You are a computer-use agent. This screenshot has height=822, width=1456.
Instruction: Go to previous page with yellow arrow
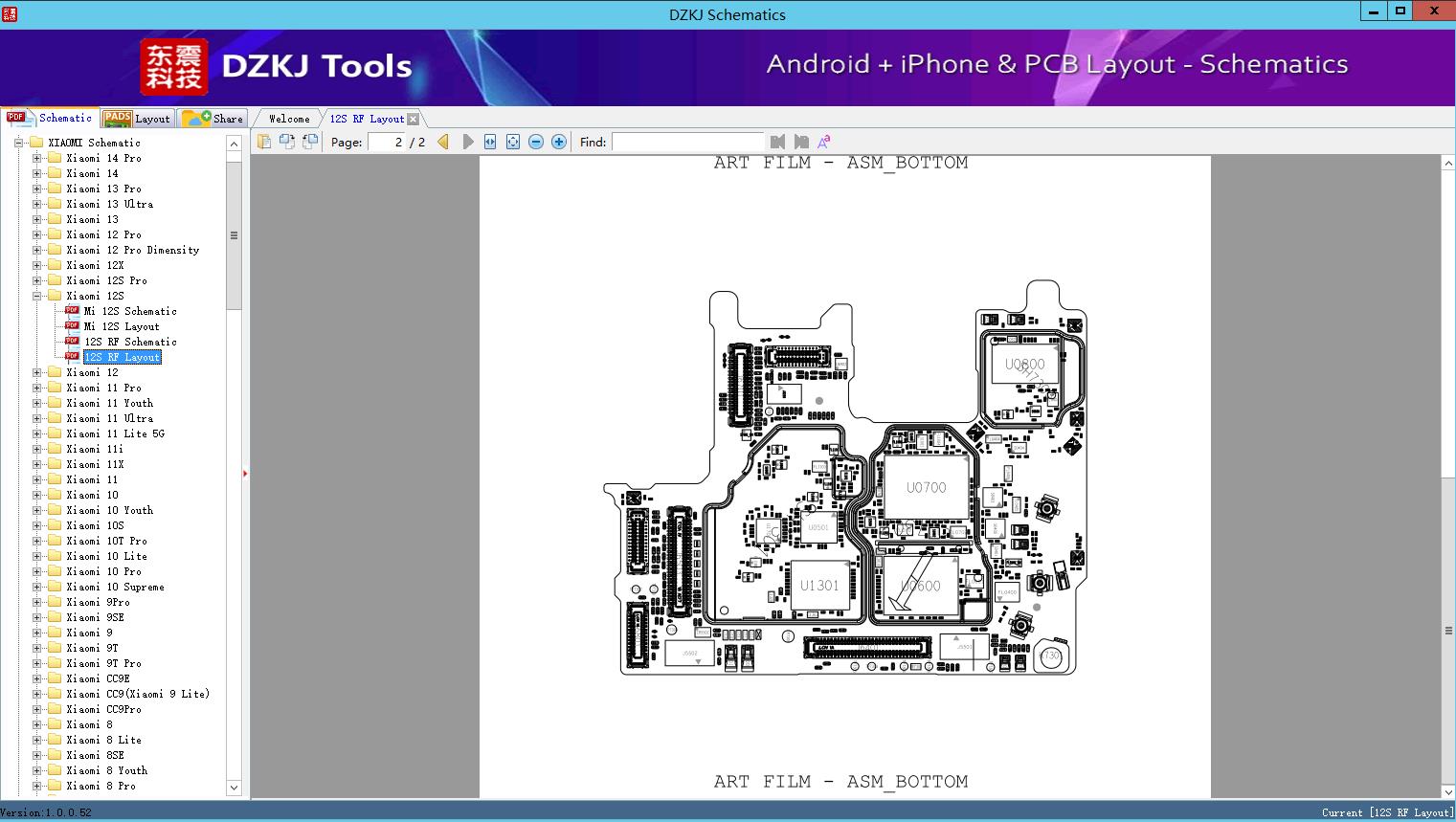coord(443,142)
